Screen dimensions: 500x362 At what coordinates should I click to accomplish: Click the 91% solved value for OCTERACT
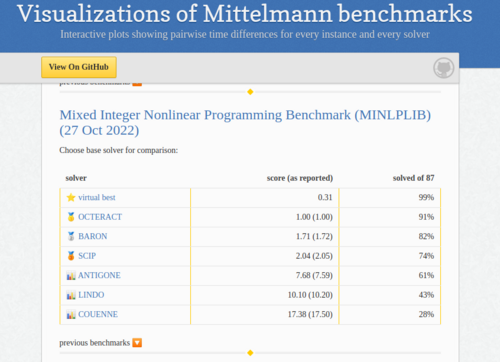426,217
